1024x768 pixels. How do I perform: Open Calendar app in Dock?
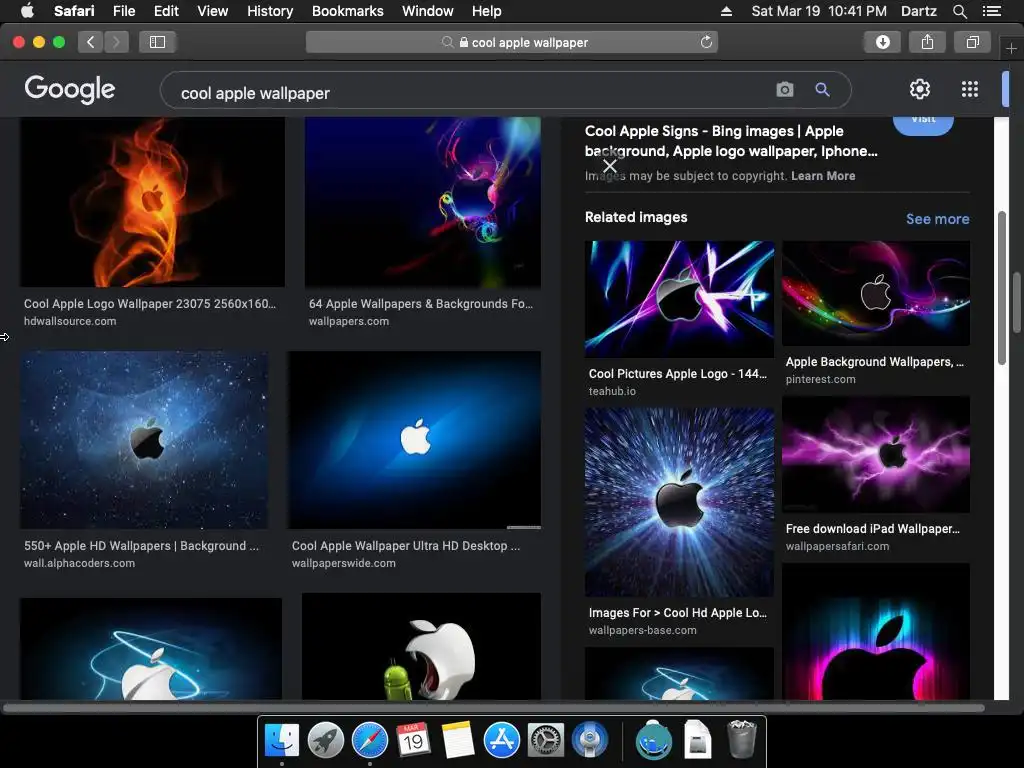[x=413, y=740]
